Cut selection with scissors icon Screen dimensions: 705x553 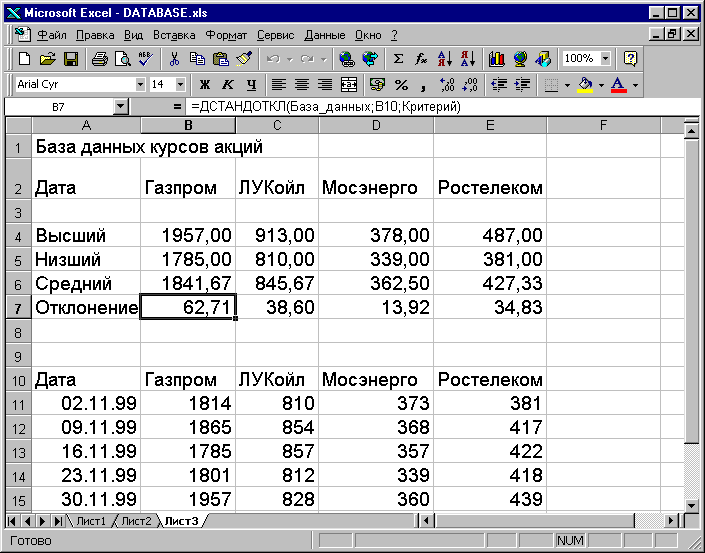tap(174, 59)
